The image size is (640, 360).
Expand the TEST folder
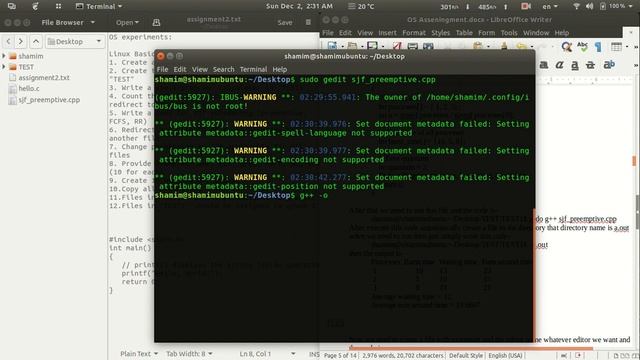tap(4, 67)
